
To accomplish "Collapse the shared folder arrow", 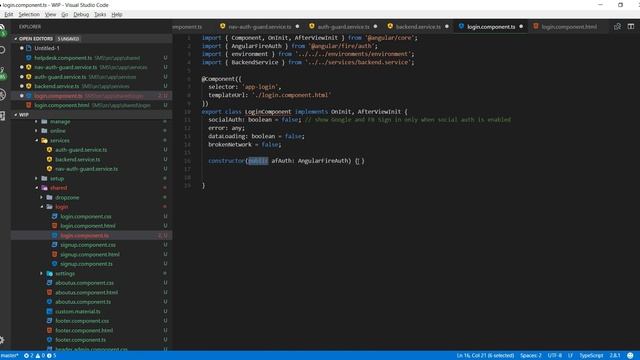I will [36, 188].
